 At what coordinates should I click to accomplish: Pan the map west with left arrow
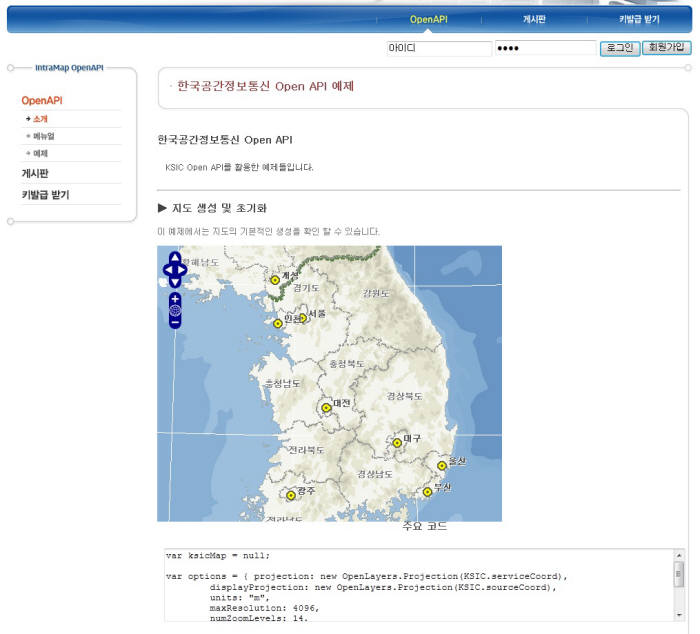[168, 270]
